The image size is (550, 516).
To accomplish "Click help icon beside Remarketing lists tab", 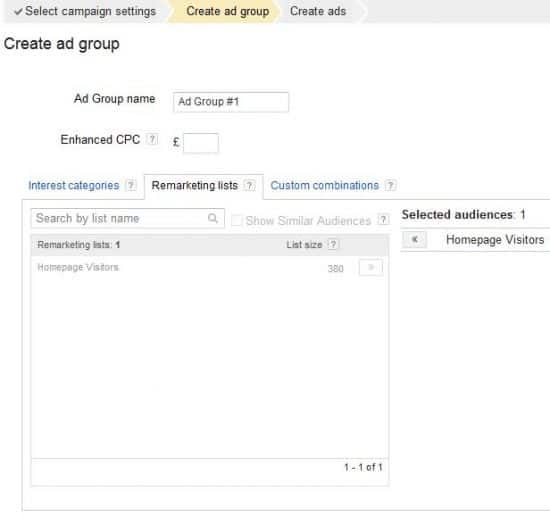I will (249, 185).
